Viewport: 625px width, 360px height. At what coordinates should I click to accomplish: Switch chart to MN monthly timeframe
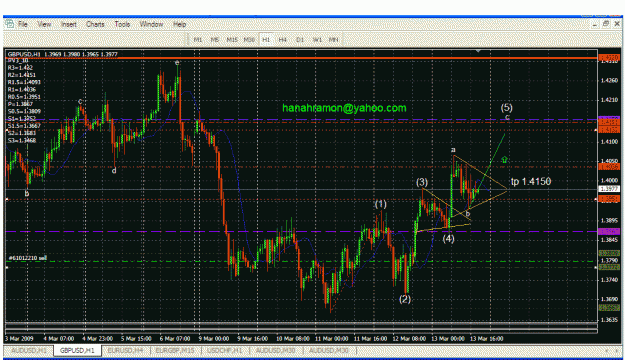pyautogui.click(x=333, y=39)
